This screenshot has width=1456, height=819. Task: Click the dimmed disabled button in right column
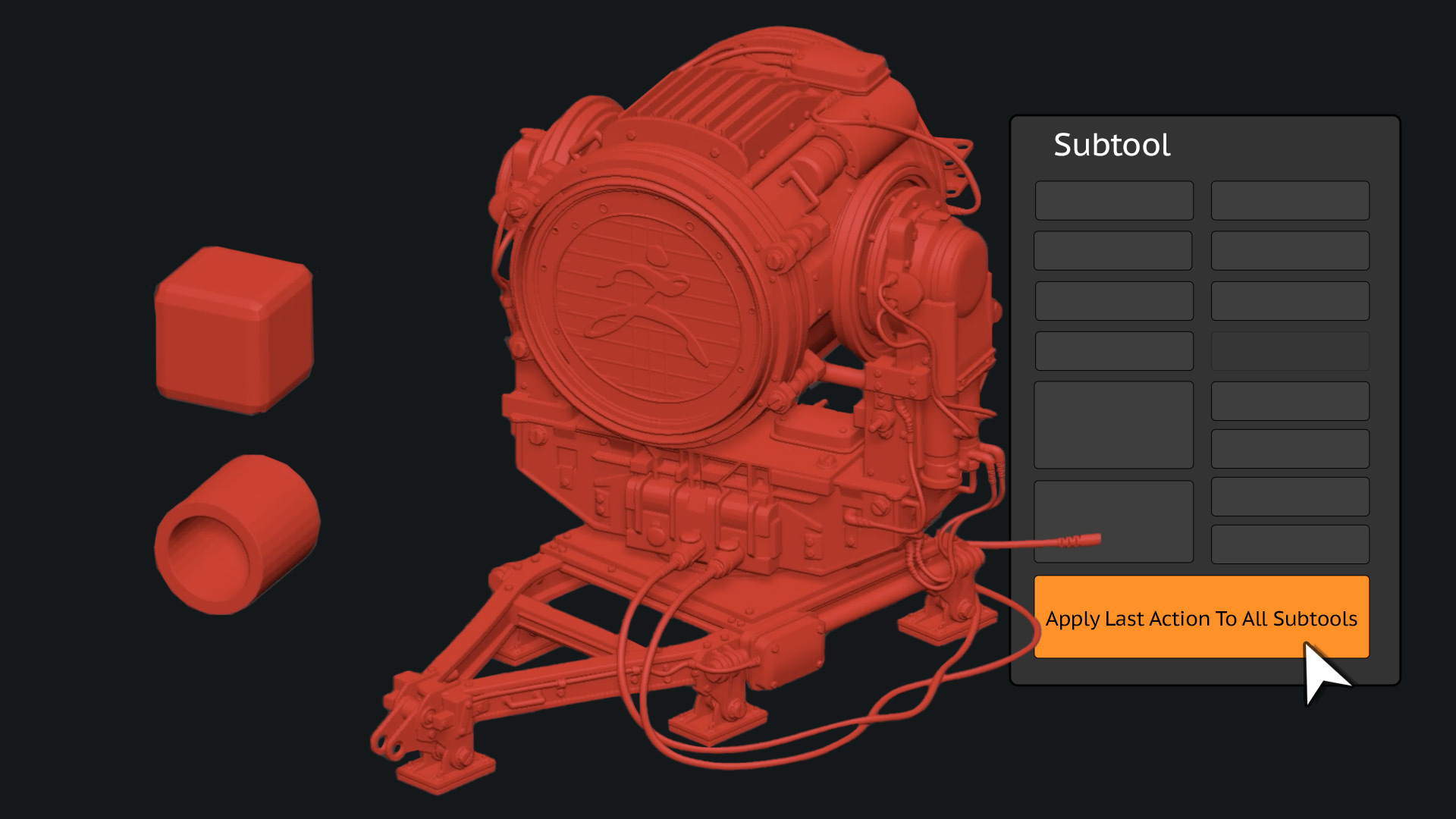pos(1290,350)
